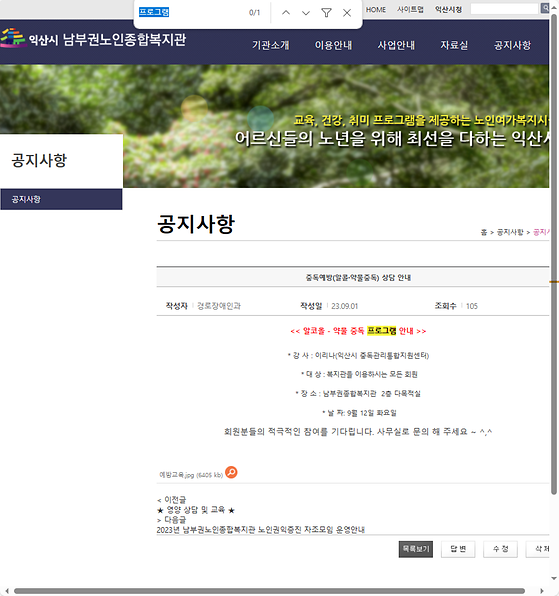Viewport: 559px width, 596px height.
Task: Click the author 경로장애인과
Action: (219, 306)
